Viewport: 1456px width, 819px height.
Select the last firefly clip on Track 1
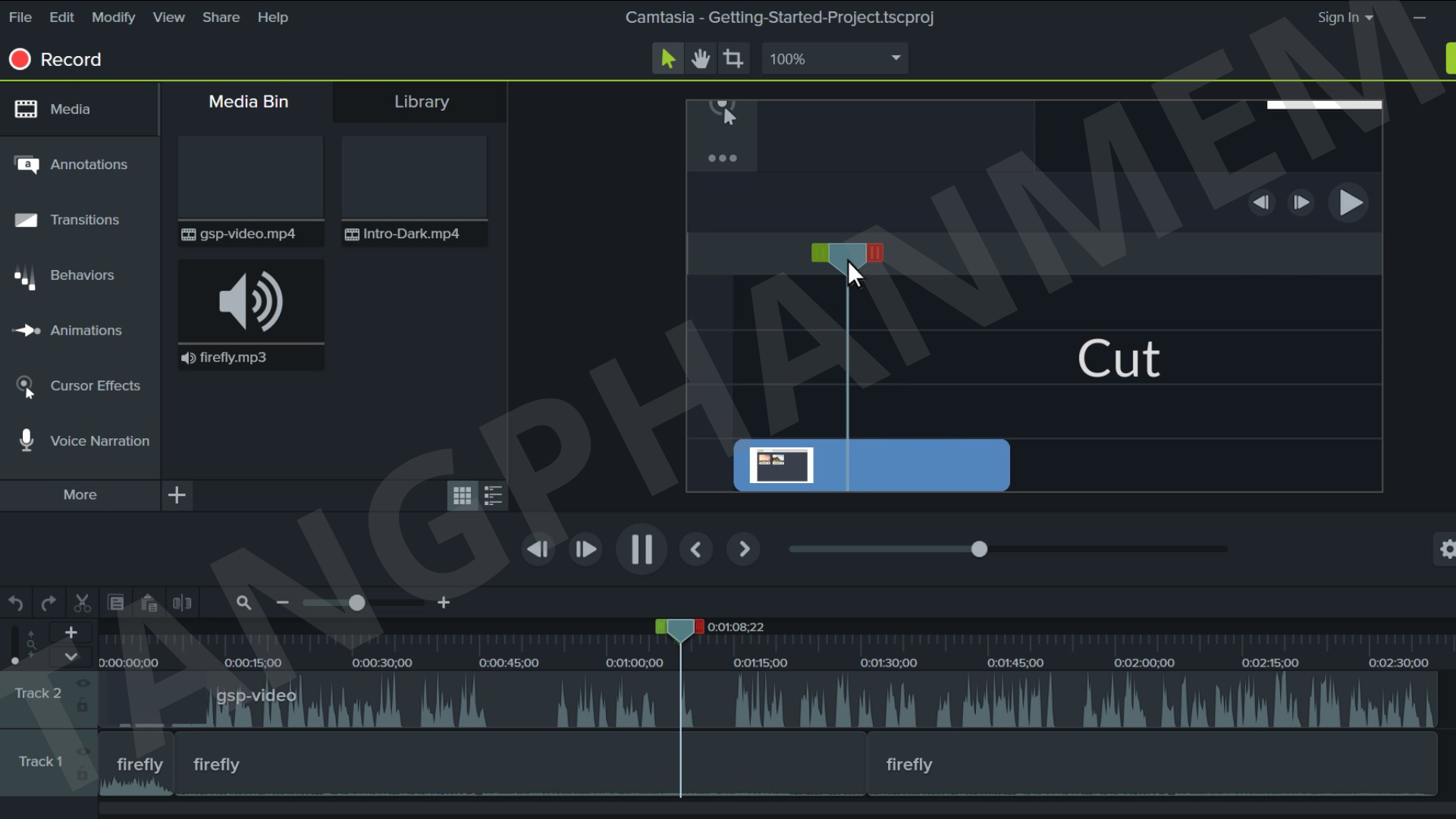[1152, 764]
